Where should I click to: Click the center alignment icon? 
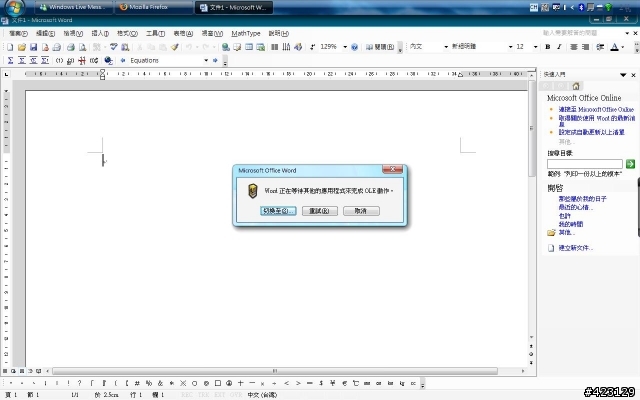tap(574, 47)
